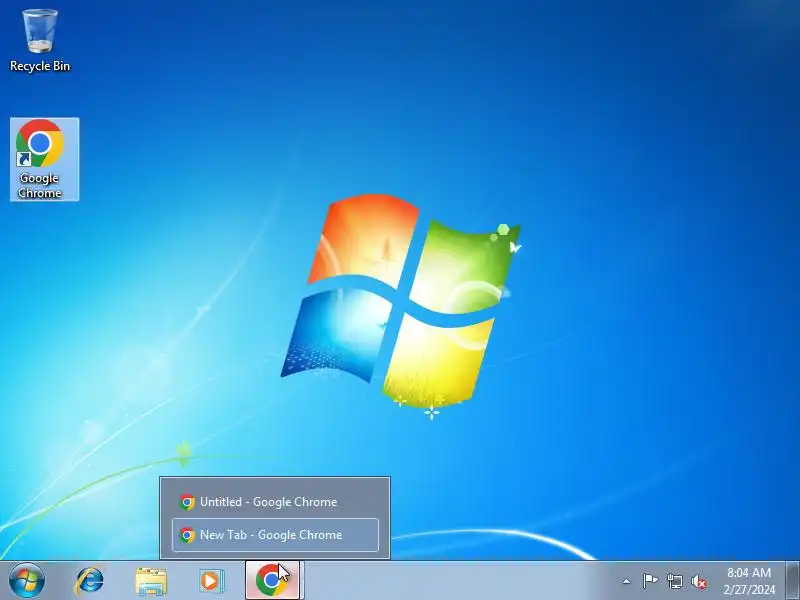Launch Windows Media Player from taskbar

pos(211,581)
